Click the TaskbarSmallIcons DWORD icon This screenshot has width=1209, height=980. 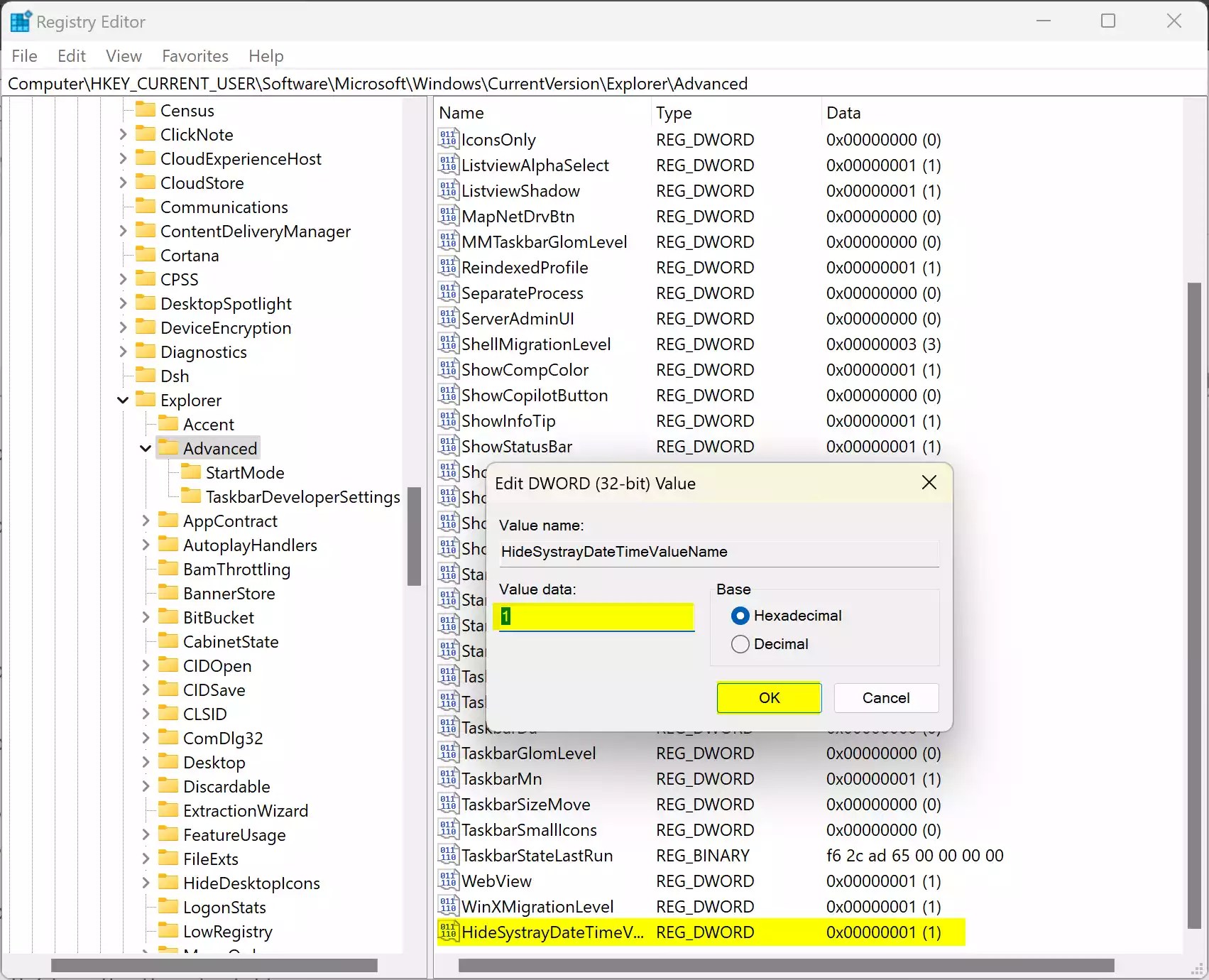[x=449, y=829]
